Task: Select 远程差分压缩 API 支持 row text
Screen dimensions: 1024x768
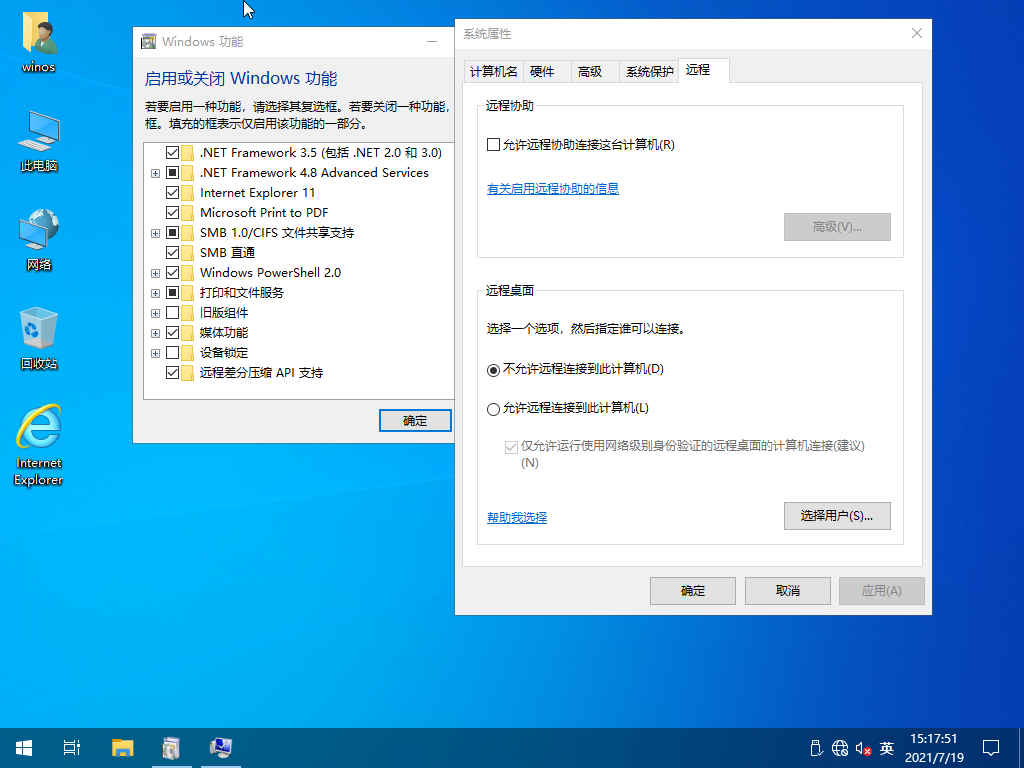Action: tap(261, 373)
